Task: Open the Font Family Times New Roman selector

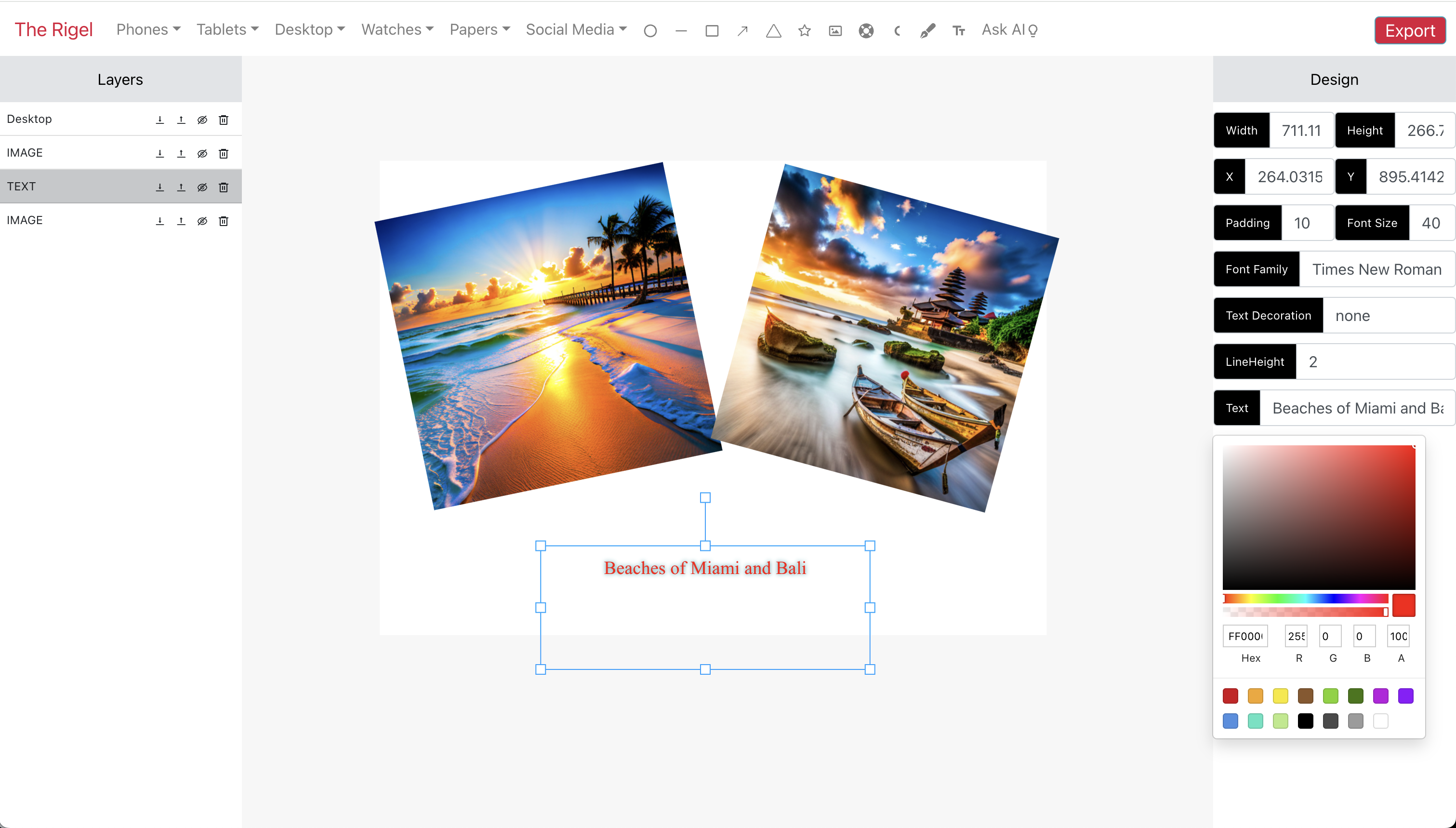Action: [1376, 269]
